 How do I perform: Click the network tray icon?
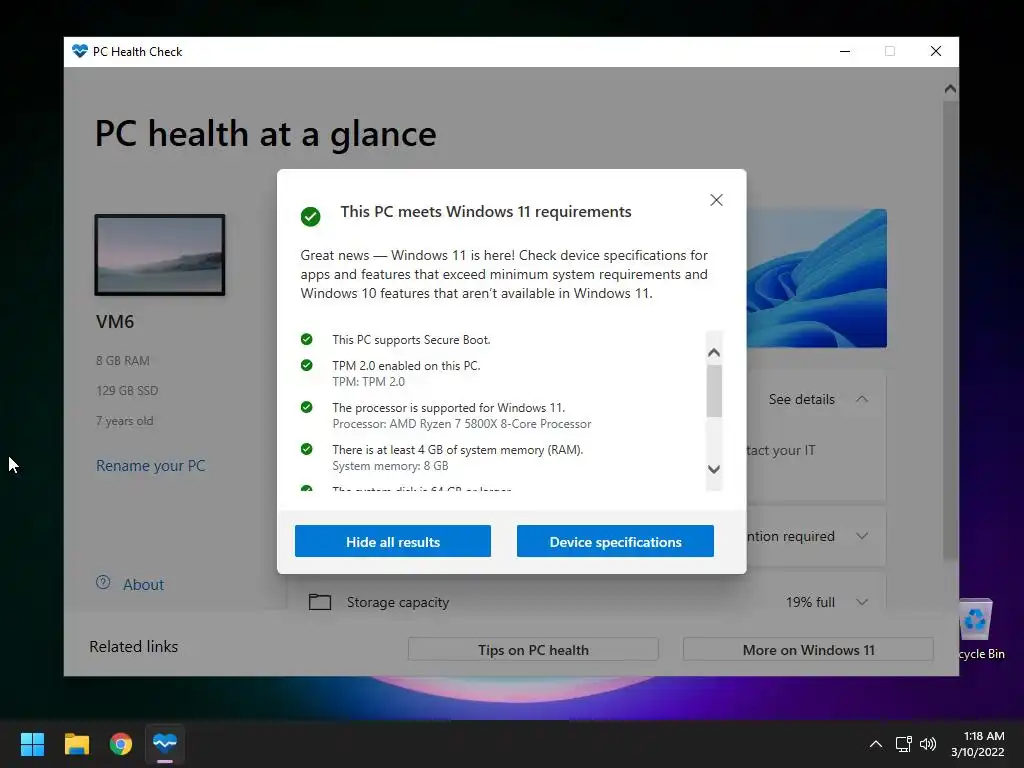(904, 744)
